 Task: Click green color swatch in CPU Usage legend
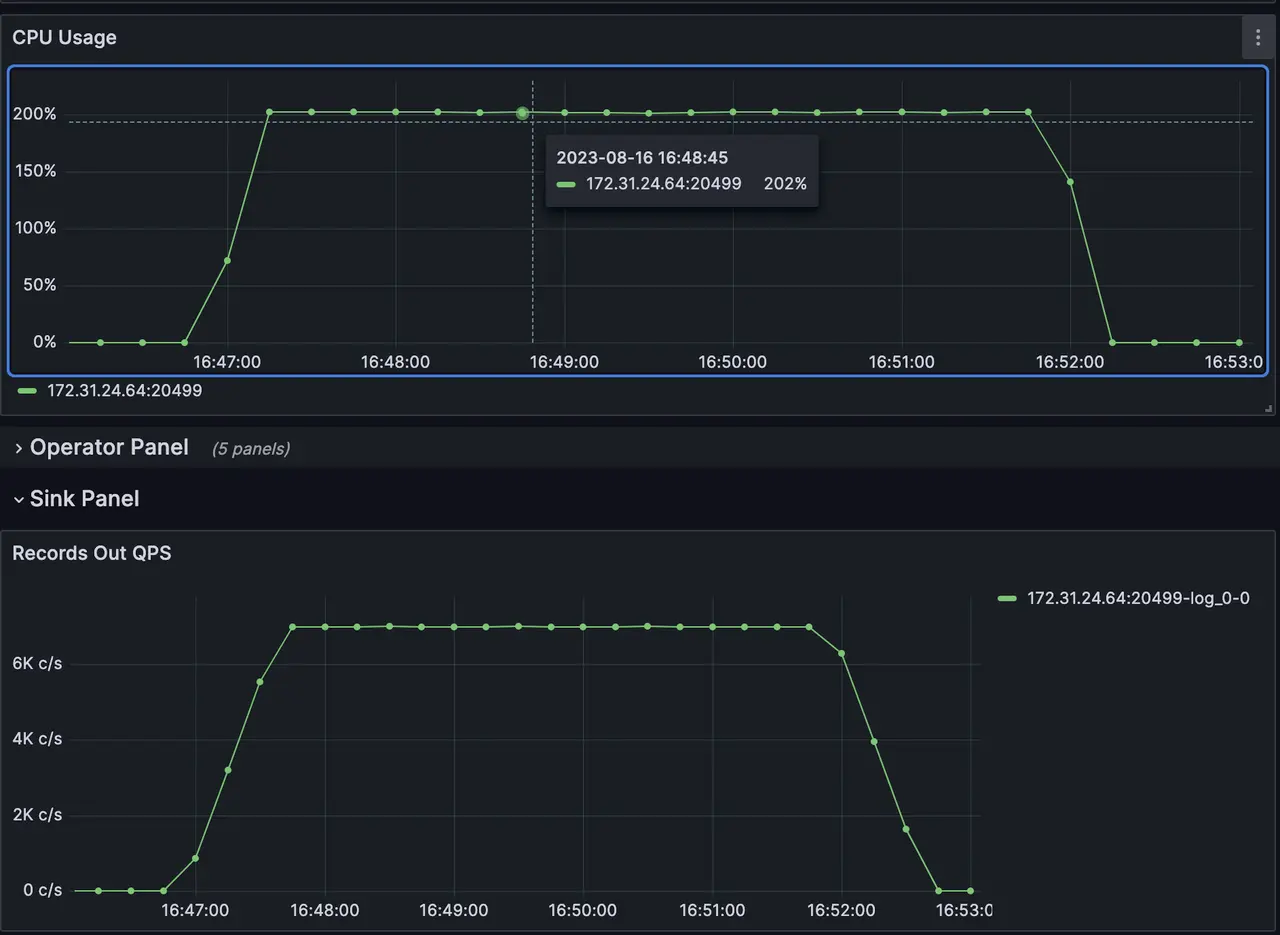pyautogui.click(x=27, y=391)
